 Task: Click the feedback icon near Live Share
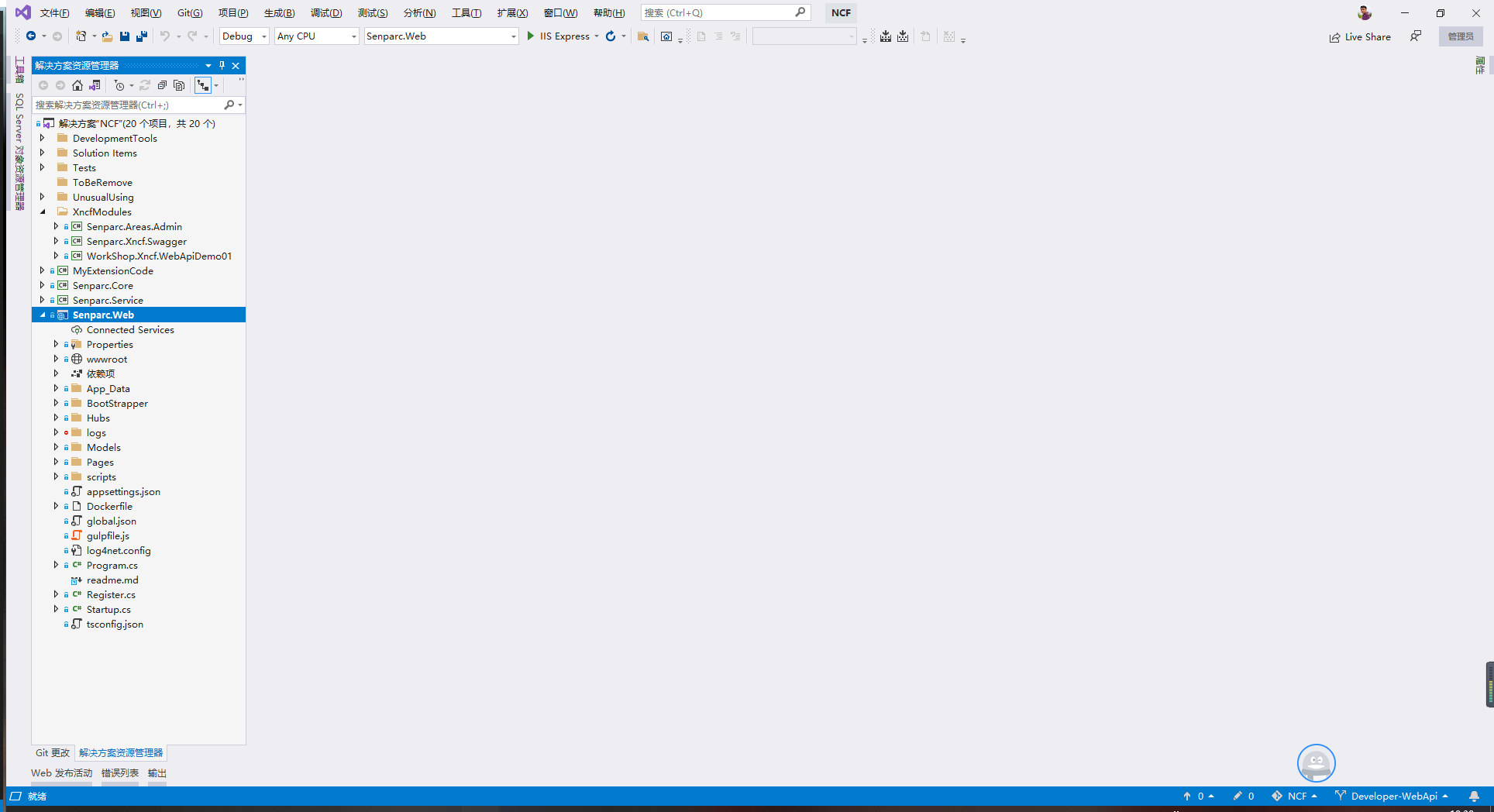1416,36
